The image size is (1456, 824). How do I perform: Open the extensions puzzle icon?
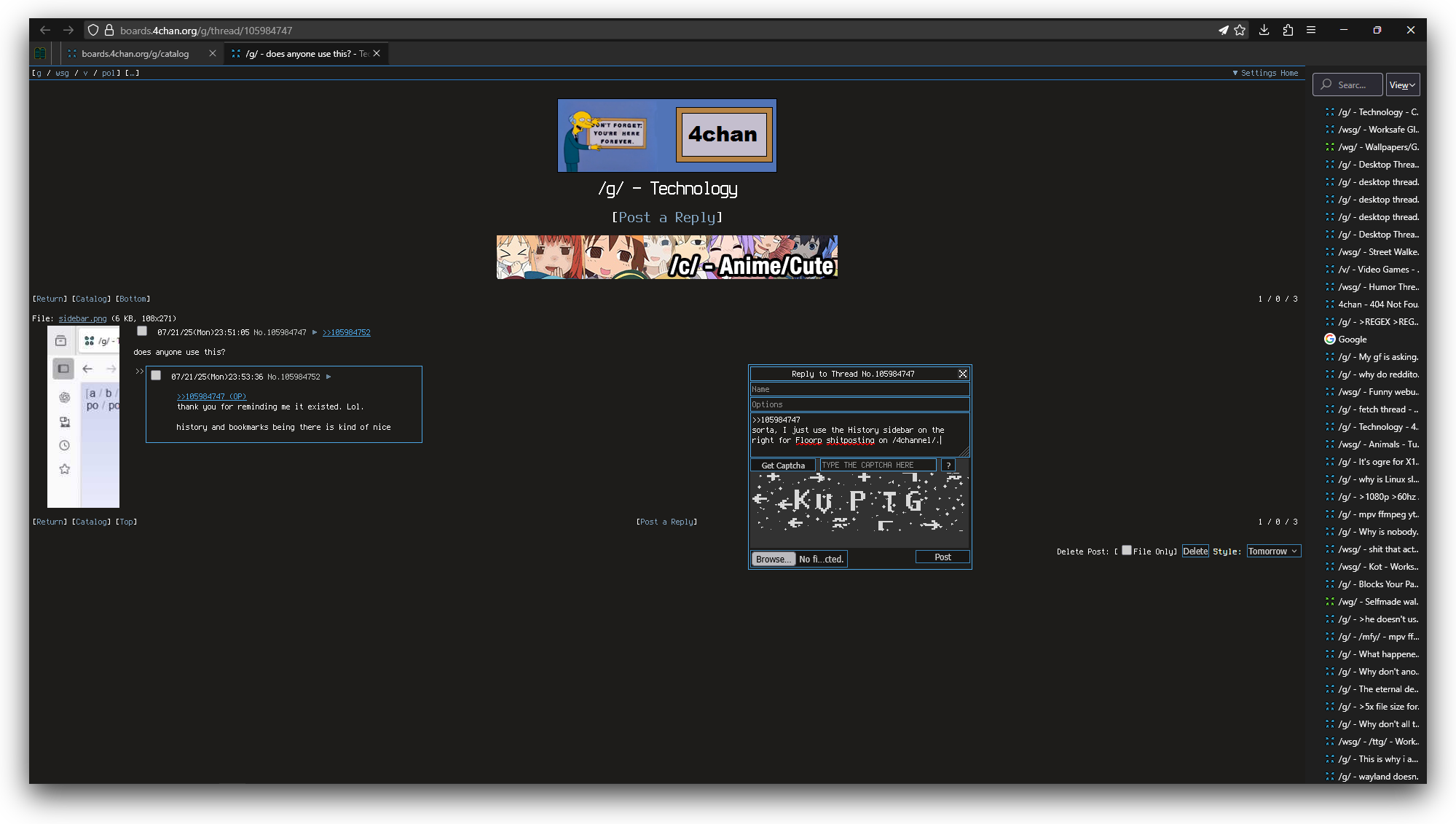coord(1288,30)
